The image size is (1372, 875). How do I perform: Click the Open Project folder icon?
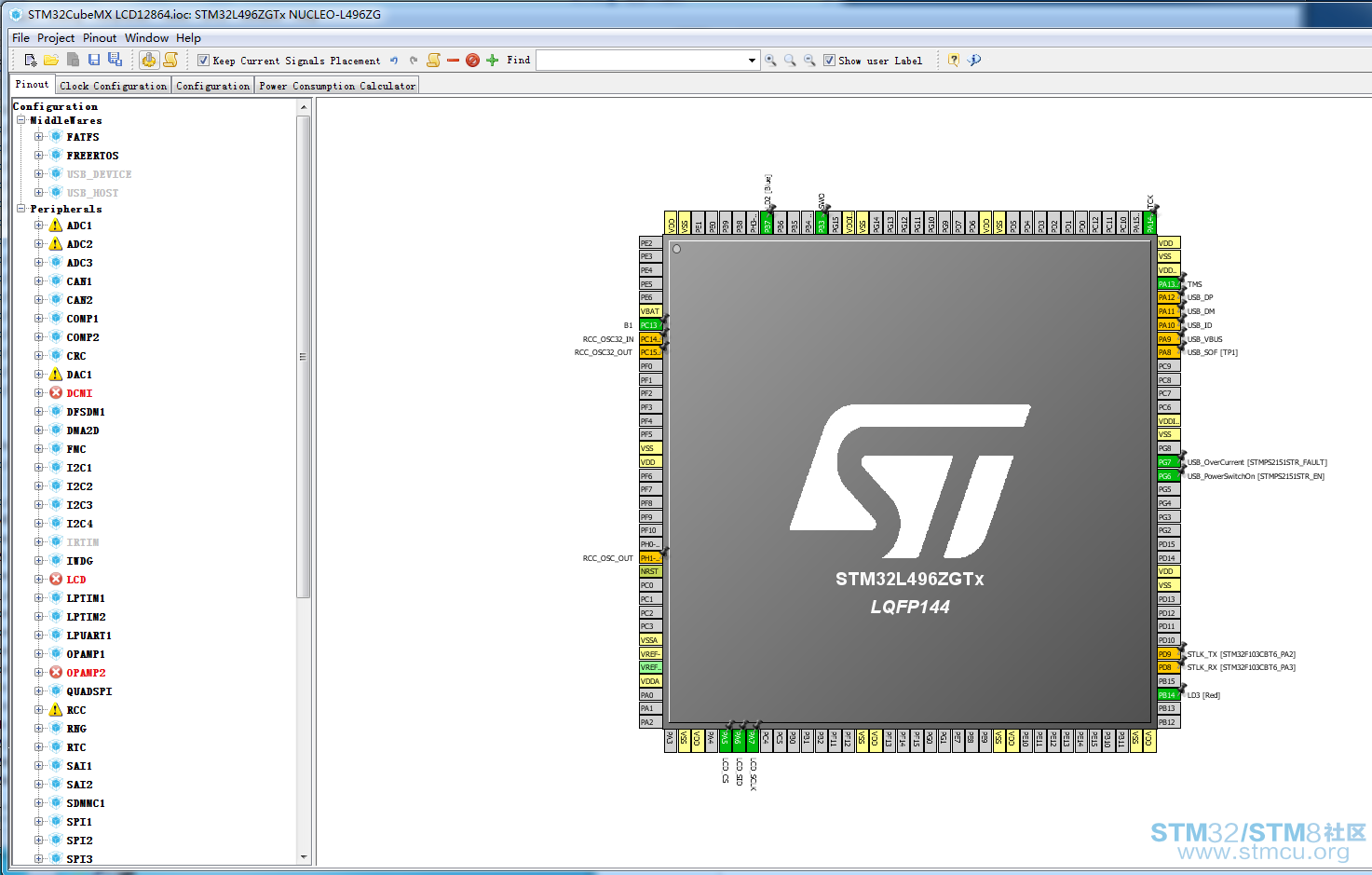(51, 60)
